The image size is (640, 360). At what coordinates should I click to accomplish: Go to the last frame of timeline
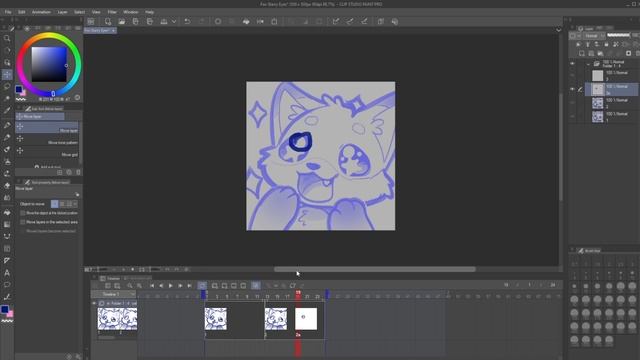pos(189,286)
